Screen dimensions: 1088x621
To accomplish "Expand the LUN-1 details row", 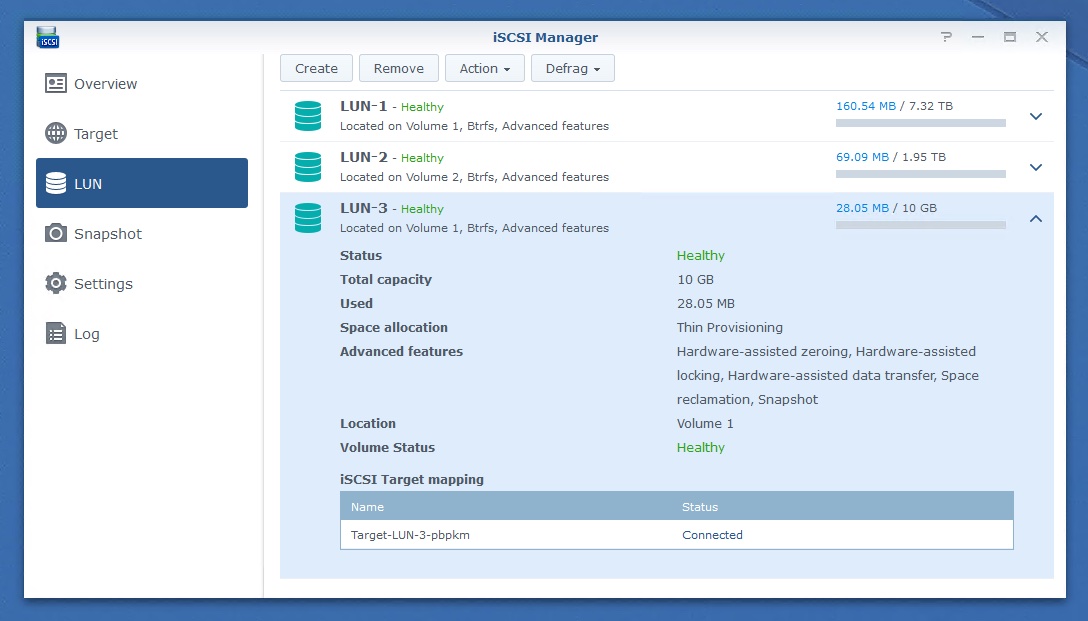I will coord(1036,116).
